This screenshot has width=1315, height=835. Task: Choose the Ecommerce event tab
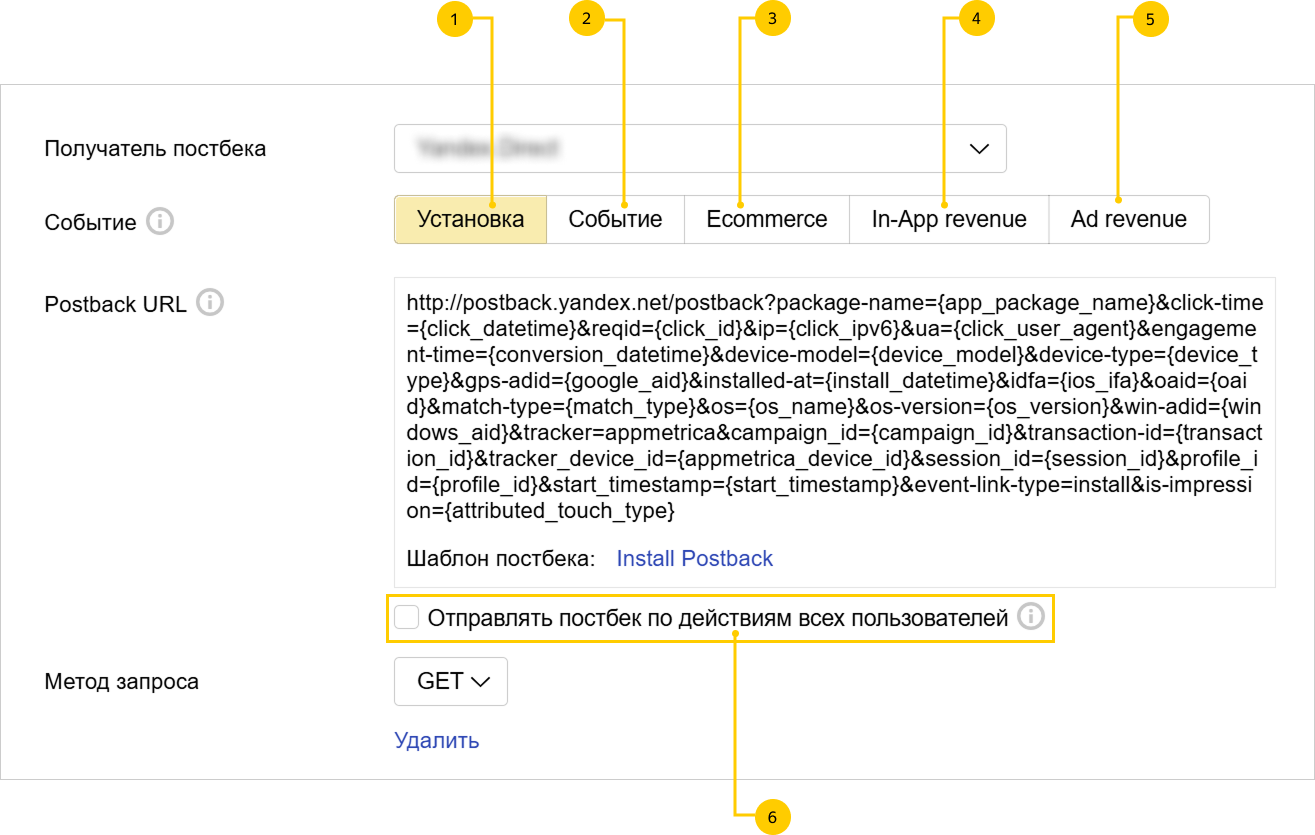766,220
